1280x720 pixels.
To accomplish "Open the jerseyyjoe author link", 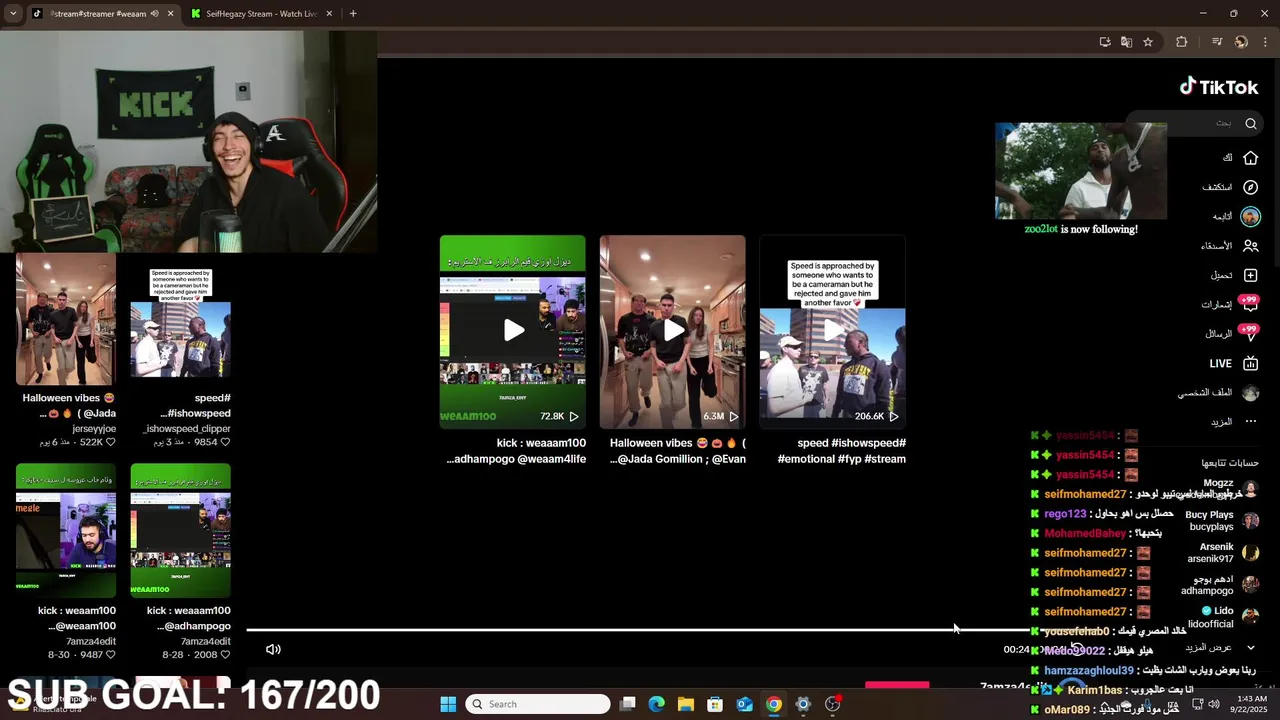I will point(94,429).
